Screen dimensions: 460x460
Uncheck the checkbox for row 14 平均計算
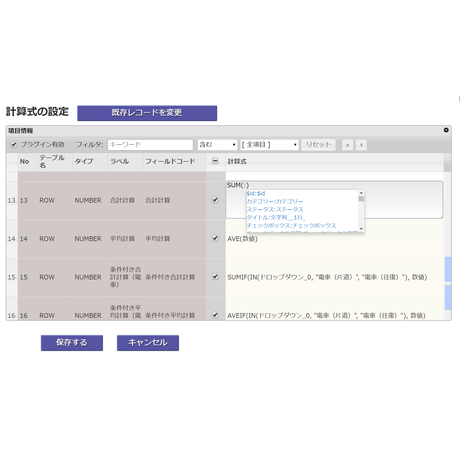[215, 238]
